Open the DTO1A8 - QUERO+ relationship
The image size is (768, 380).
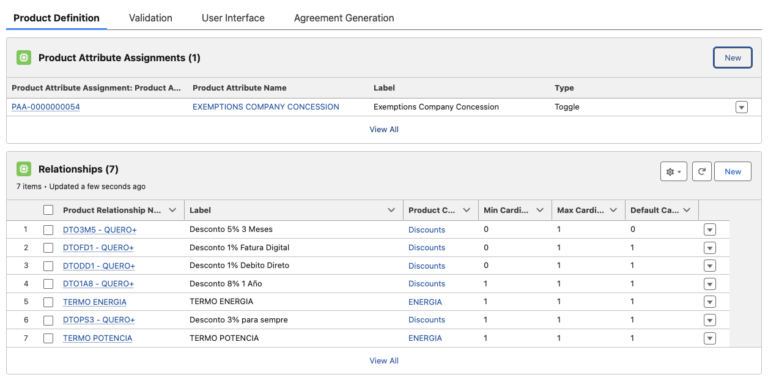point(98,284)
